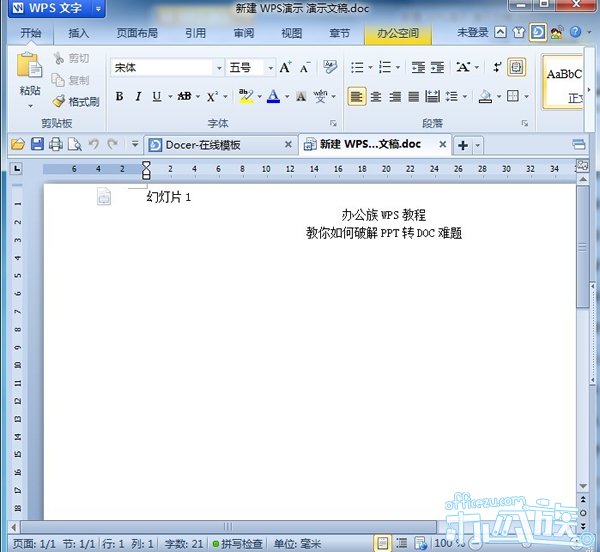Viewport: 600px width, 552px height.
Task: Click the open folder quick access icon
Action: [x=18, y=145]
